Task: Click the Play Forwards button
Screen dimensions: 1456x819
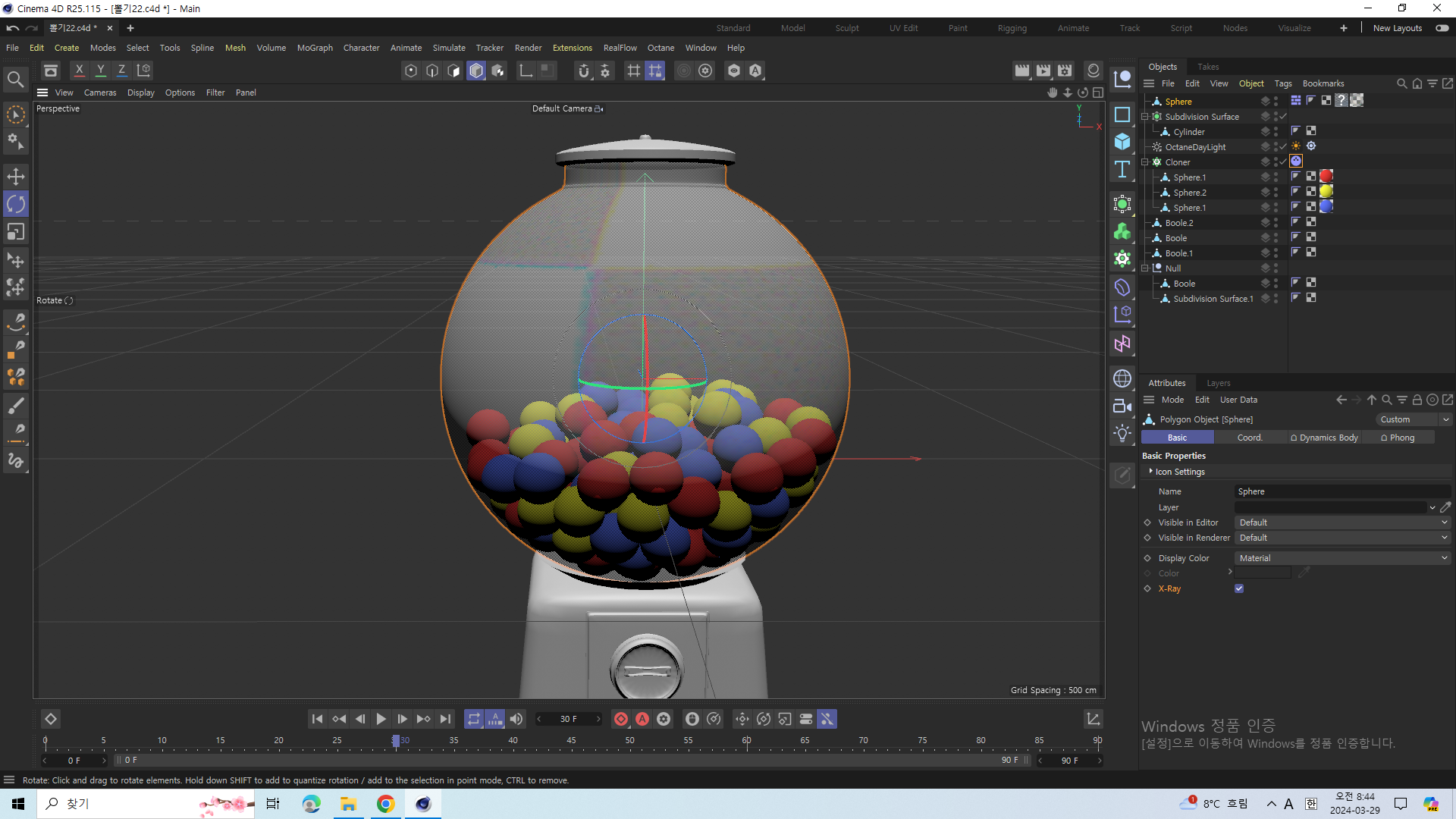Action: pos(381,719)
